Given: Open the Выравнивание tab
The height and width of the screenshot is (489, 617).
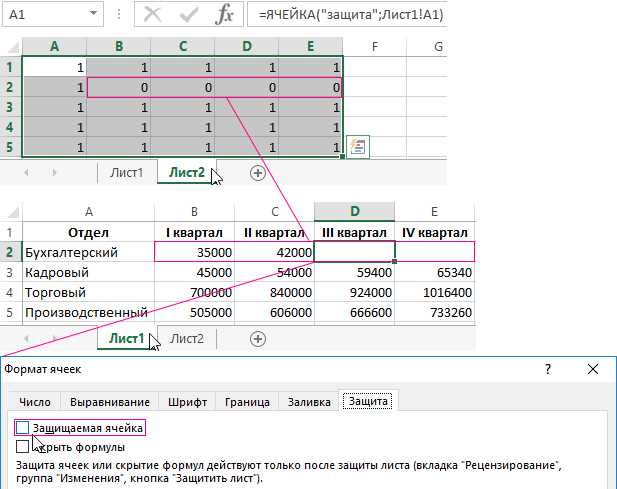Looking at the screenshot, I should pyautogui.click(x=110, y=402).
